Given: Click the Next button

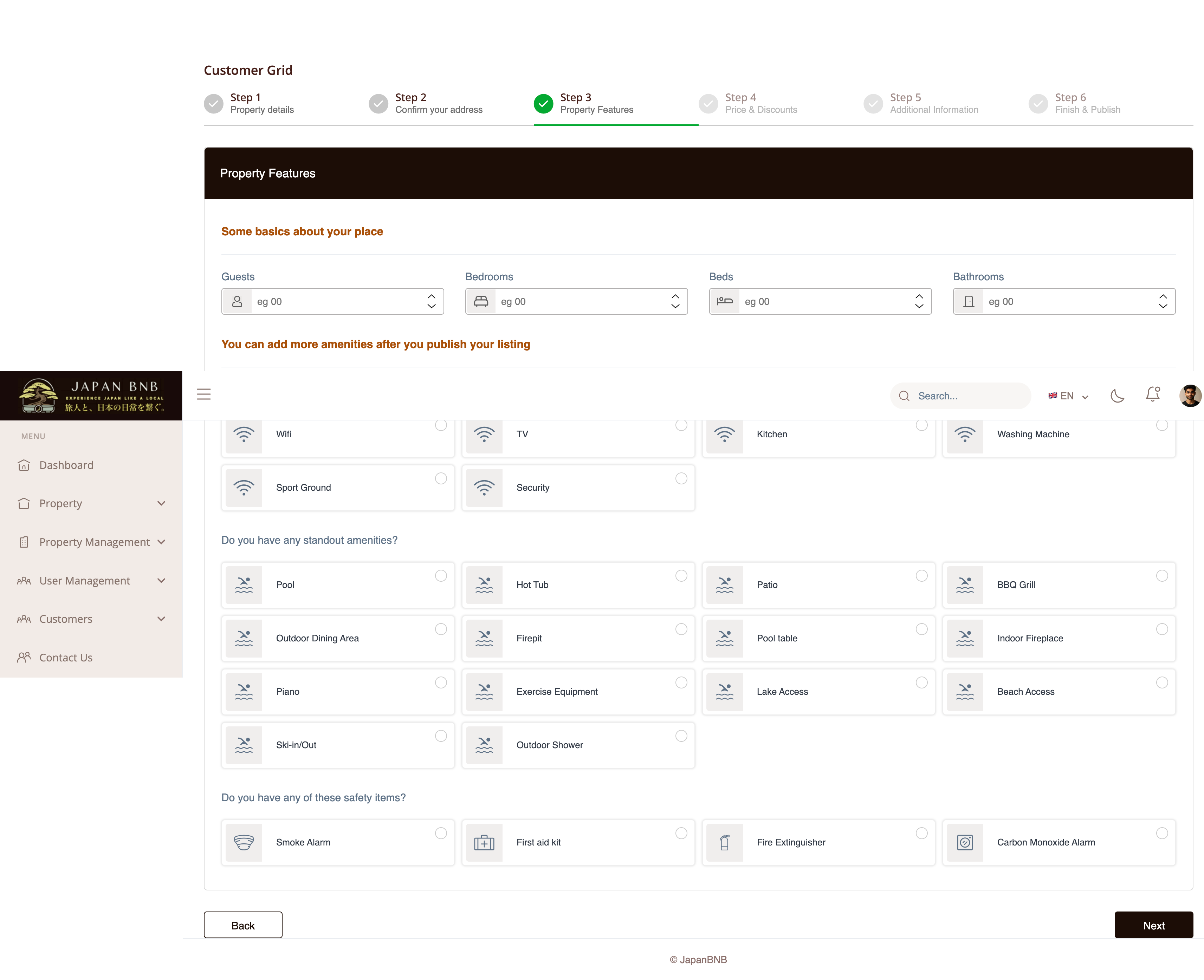Looking at the screenshot, I should coord(1153,925).
